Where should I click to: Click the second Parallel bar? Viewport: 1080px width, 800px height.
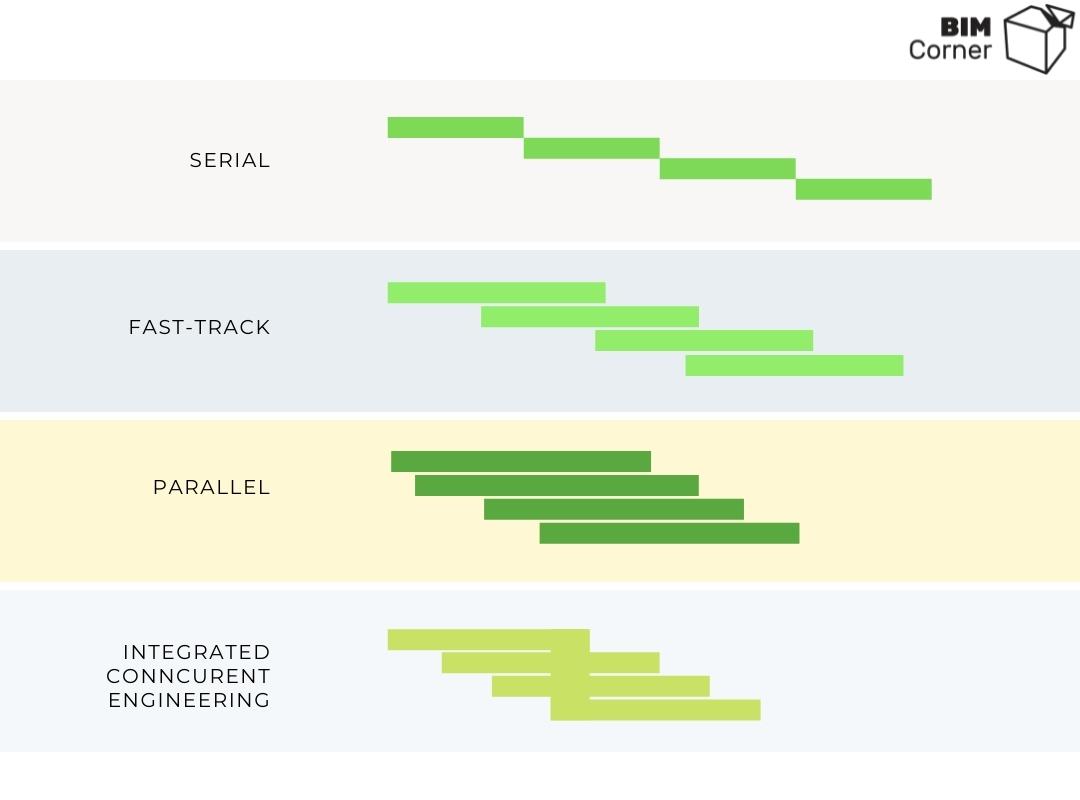pos(557,486)
